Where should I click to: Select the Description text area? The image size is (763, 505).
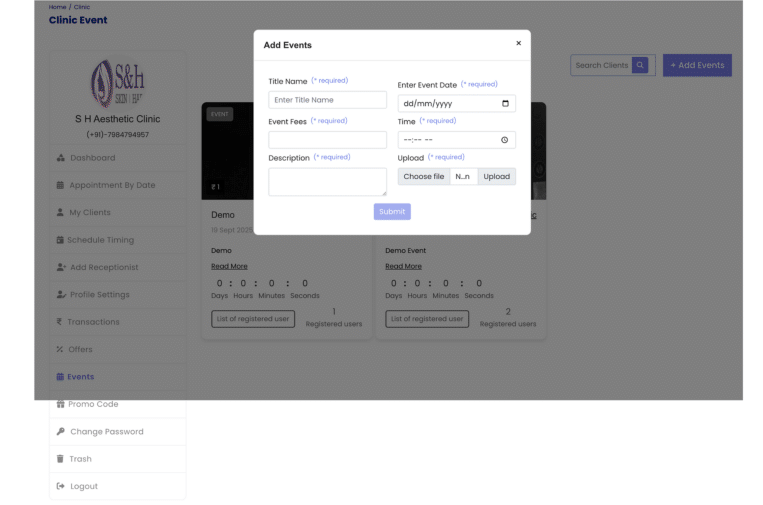coord(327,181)
